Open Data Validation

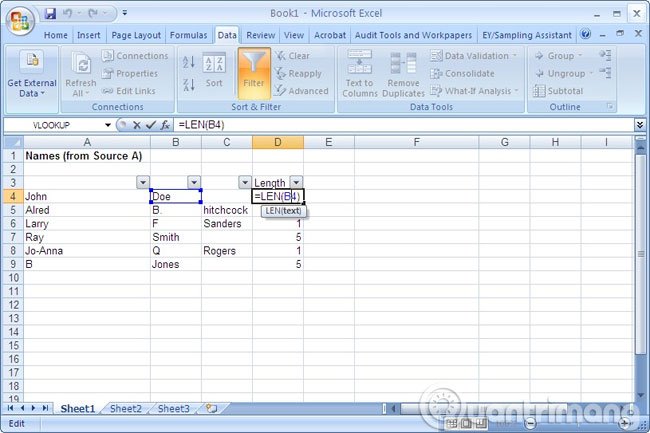click(x=473, y=56)
